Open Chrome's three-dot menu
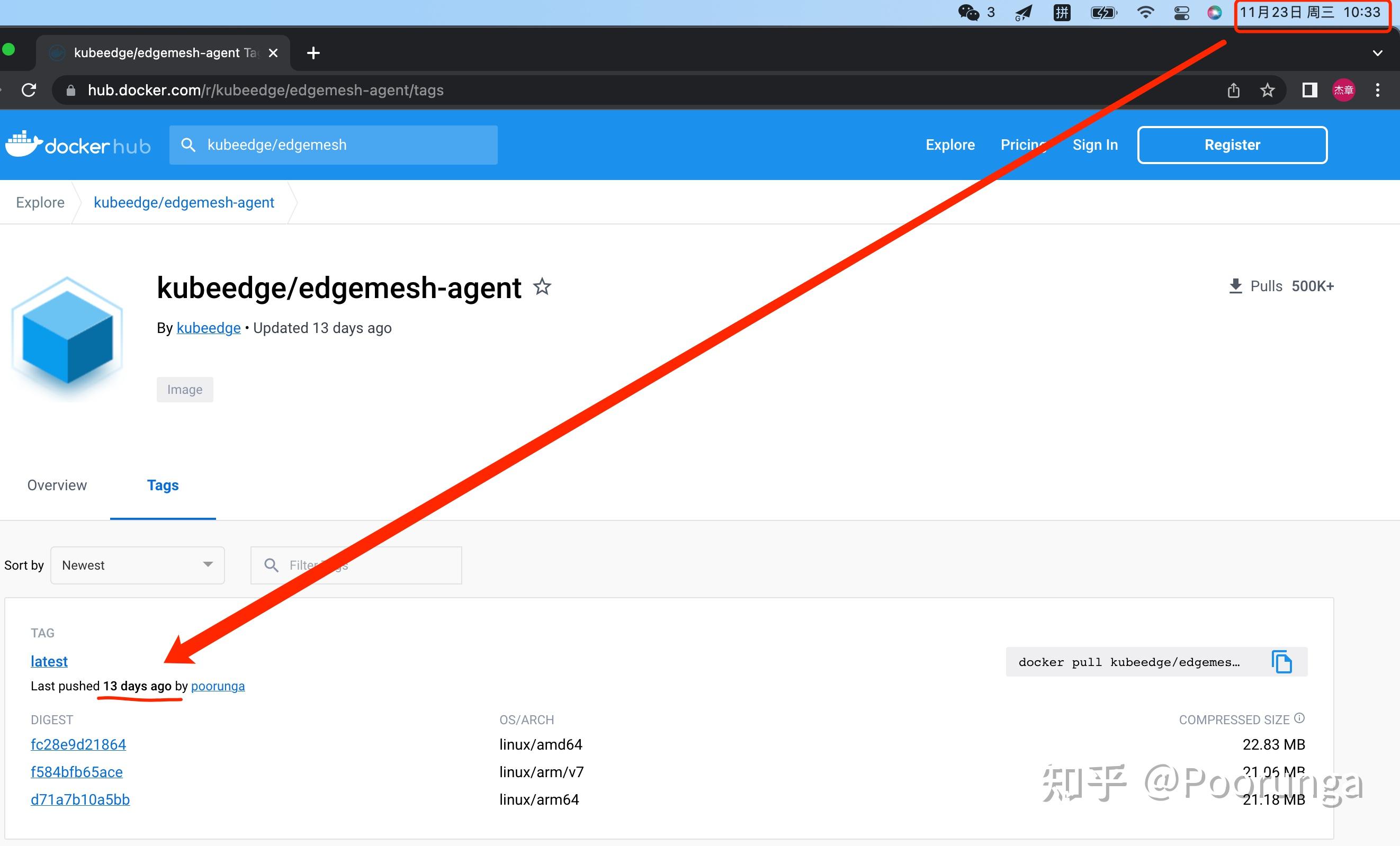The image size is (1400, 846). [1378, 90]
